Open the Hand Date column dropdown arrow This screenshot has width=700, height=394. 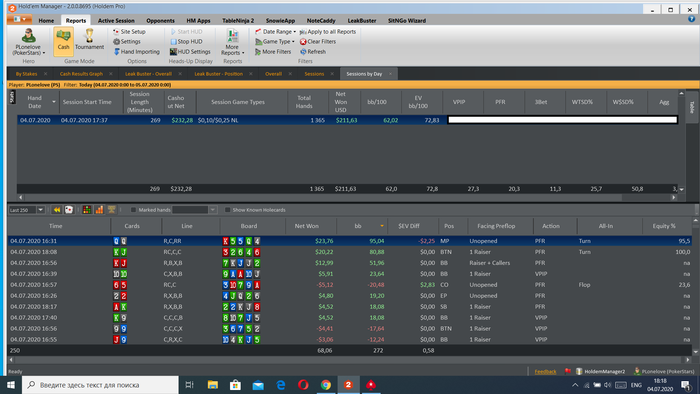54,102
